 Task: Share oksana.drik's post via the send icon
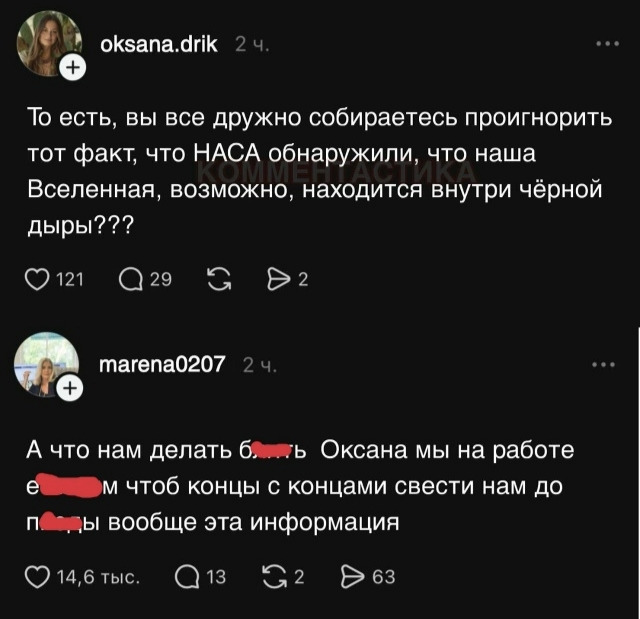[x=276, y=280]
